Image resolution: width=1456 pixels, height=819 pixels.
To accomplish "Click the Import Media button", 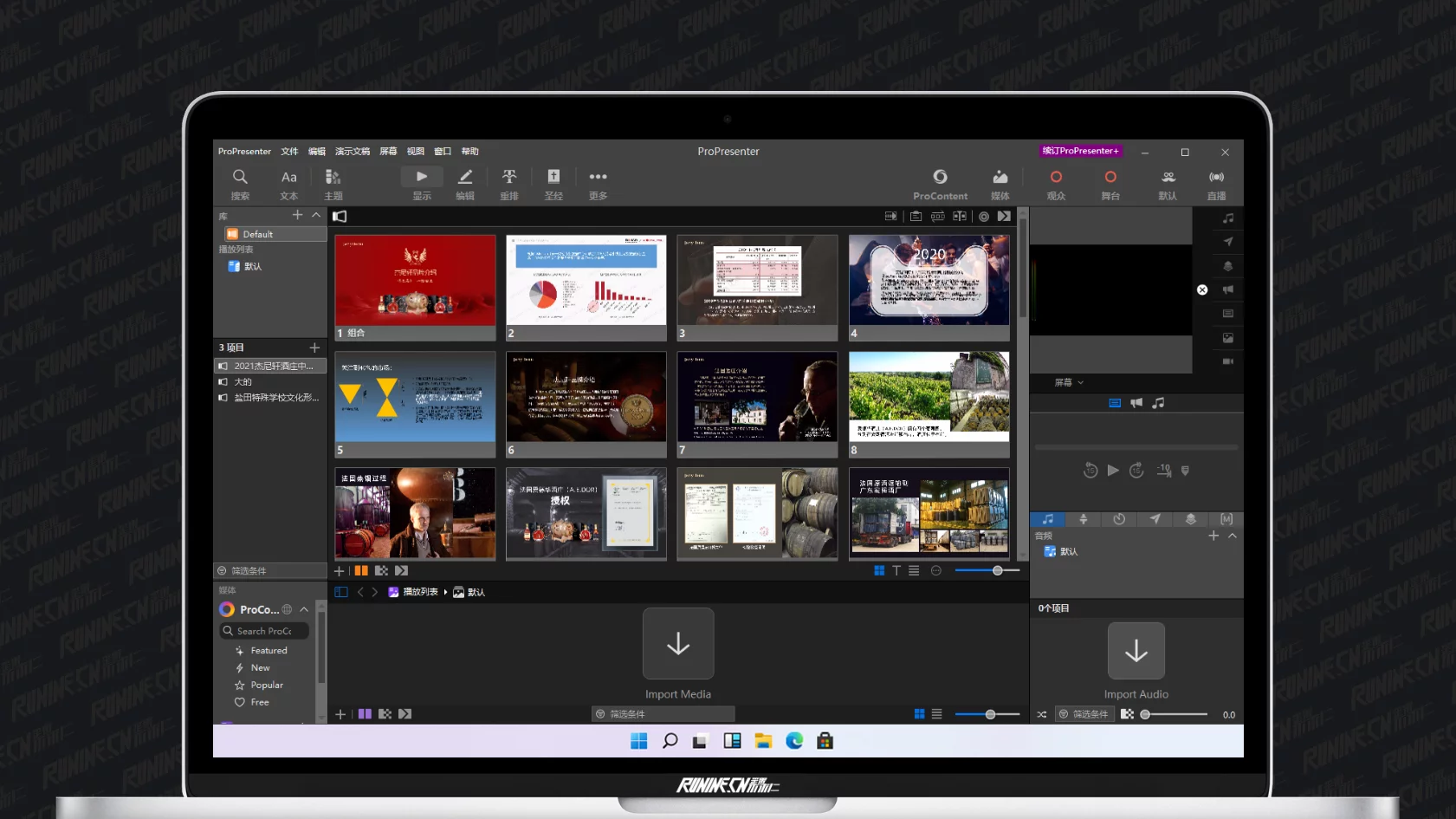I will [678, 644].
